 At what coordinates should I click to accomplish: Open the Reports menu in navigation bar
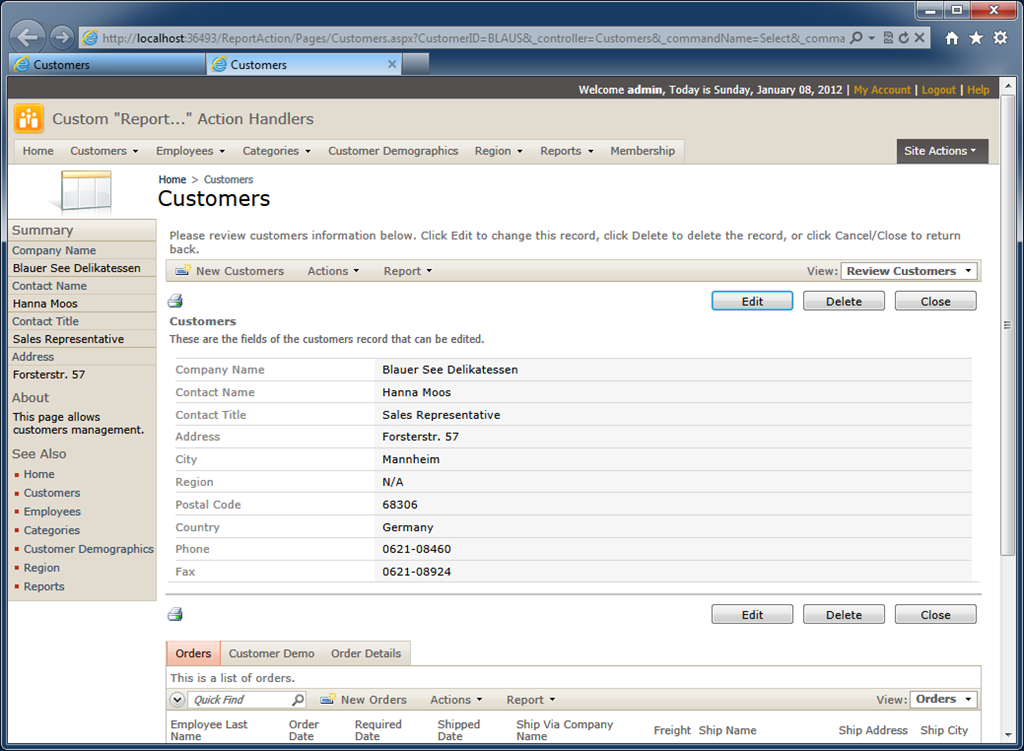[x=566, y=151]
